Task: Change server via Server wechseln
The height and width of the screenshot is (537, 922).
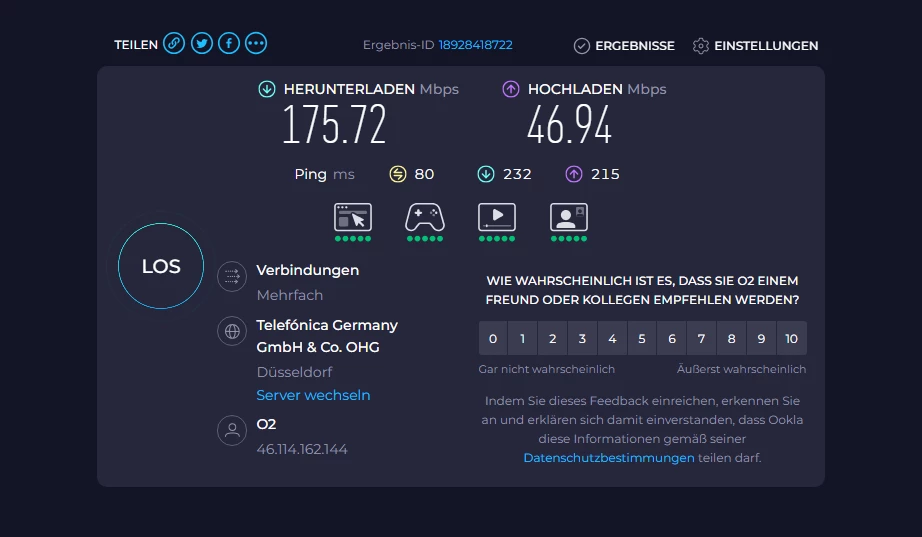Action: [313, 395]
